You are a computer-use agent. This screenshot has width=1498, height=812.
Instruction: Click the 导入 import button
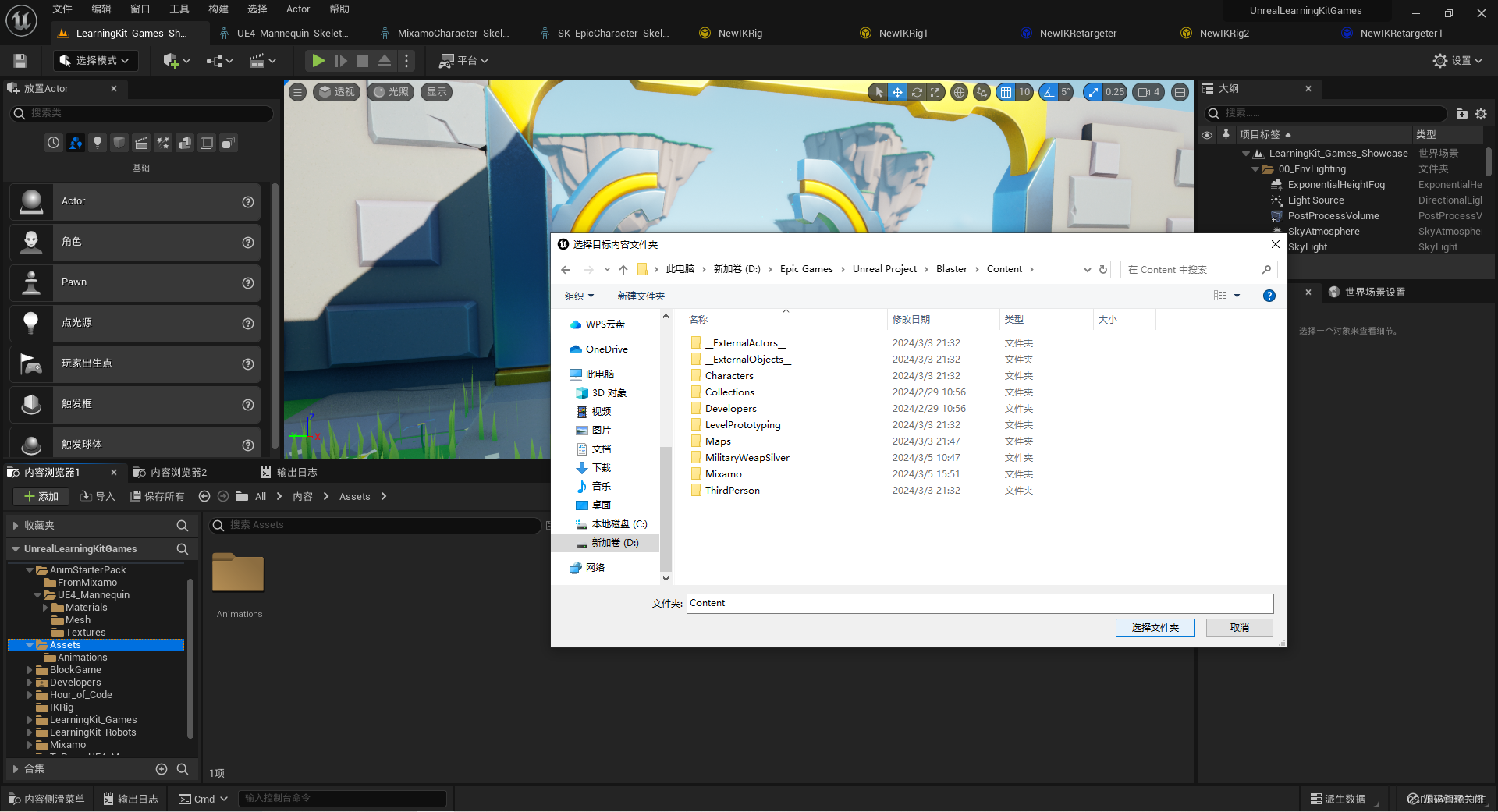[x=98, y=497]
